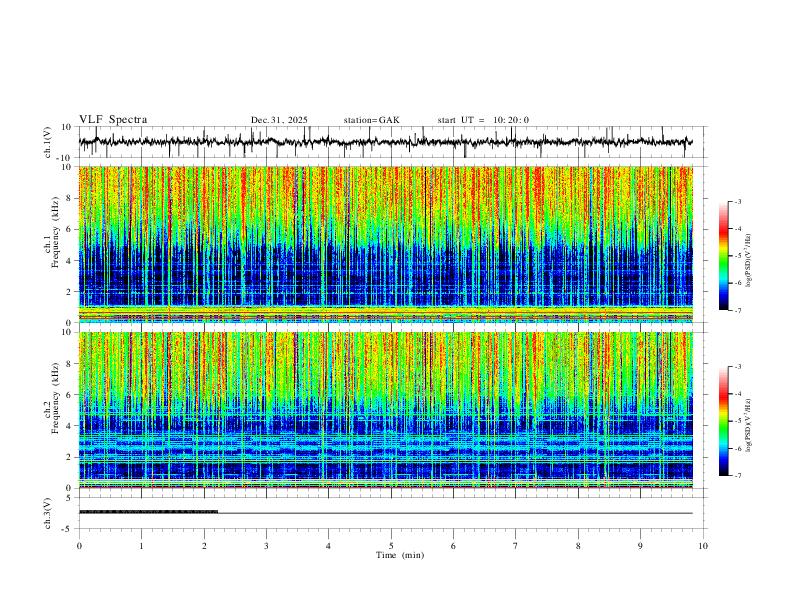792x612 pixels.
Task: Click the '-3' tick on the upper color bar
Action: point(737,201)
